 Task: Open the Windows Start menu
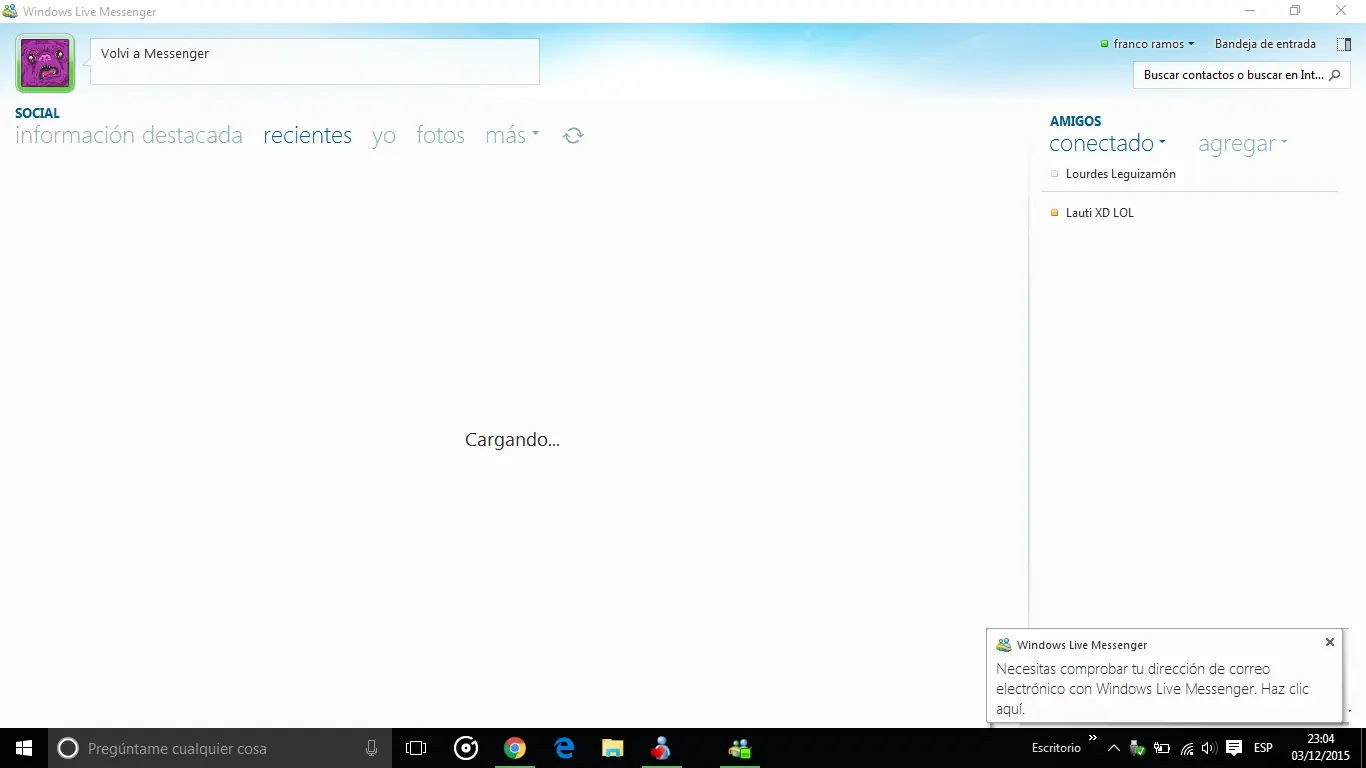pos(24,748)
